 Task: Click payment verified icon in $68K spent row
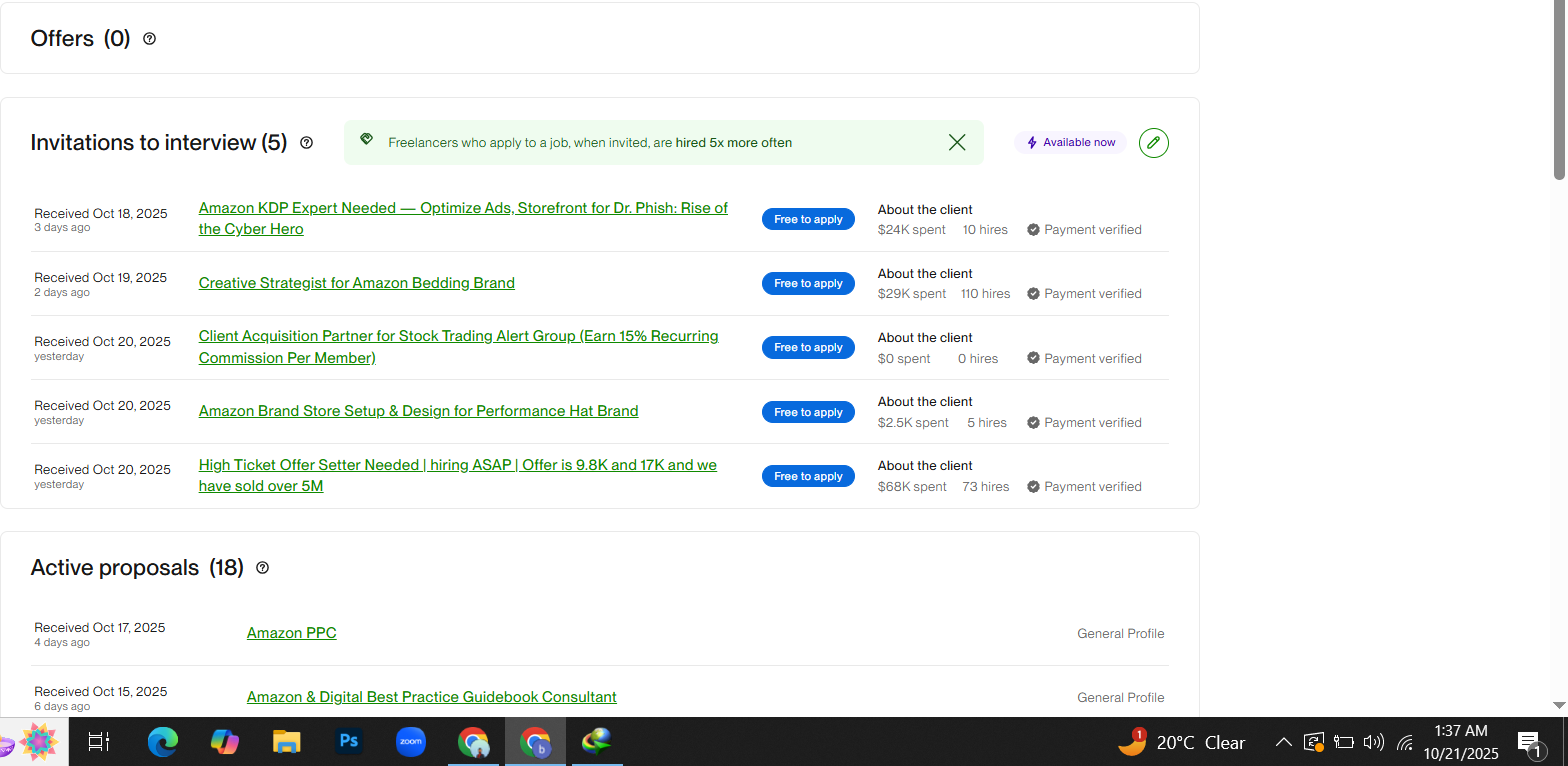[1033, 486]
